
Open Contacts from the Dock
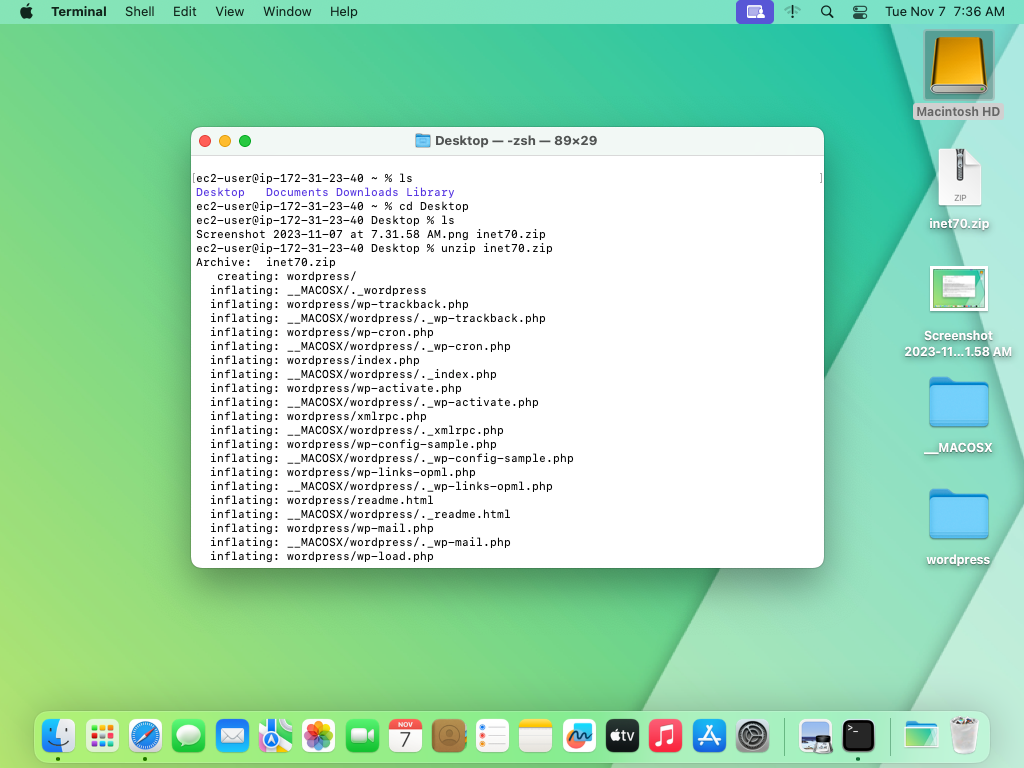point(449,736)
